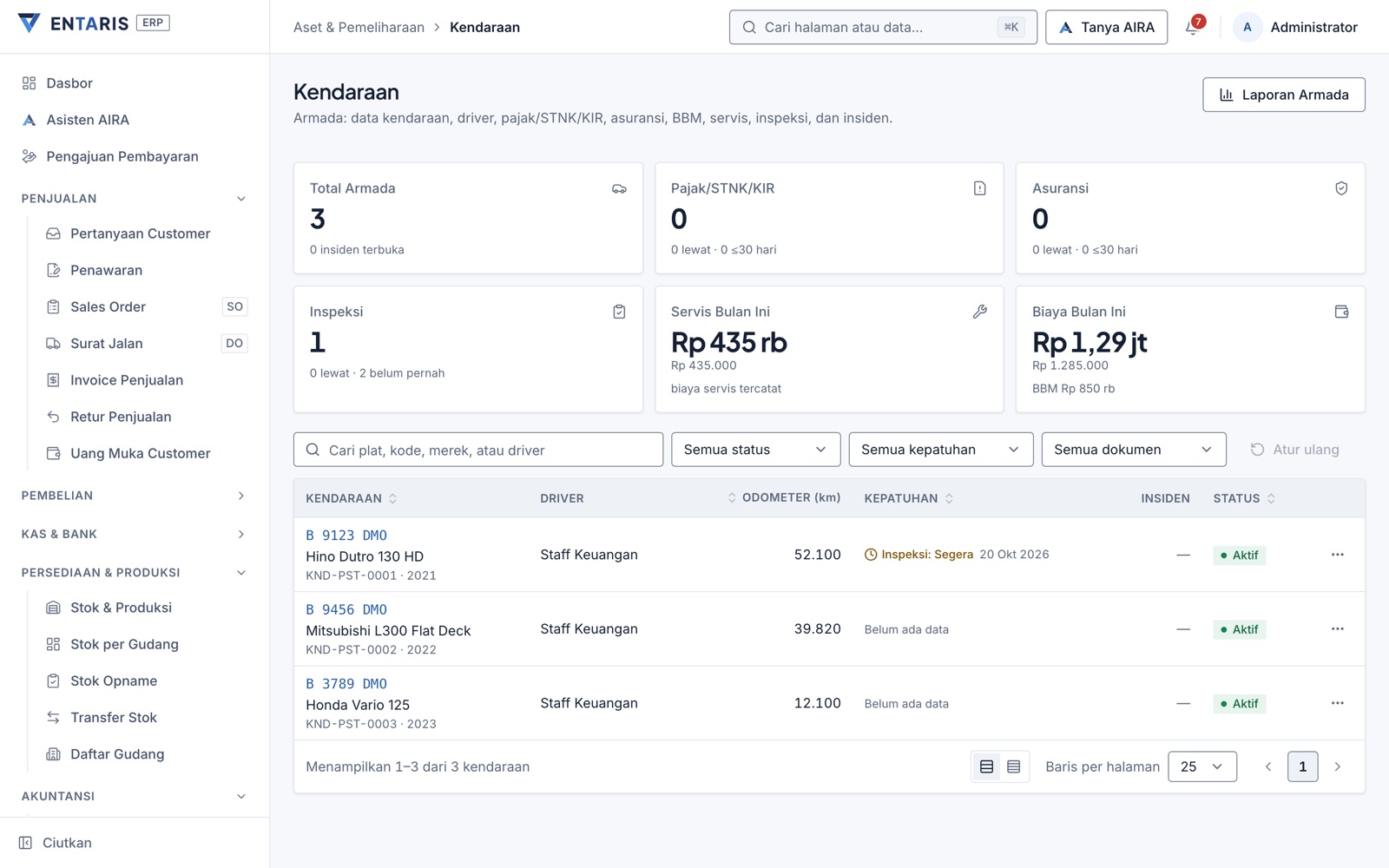
Task: Click the Inspeksi clipboard icon
Action: 619,312
